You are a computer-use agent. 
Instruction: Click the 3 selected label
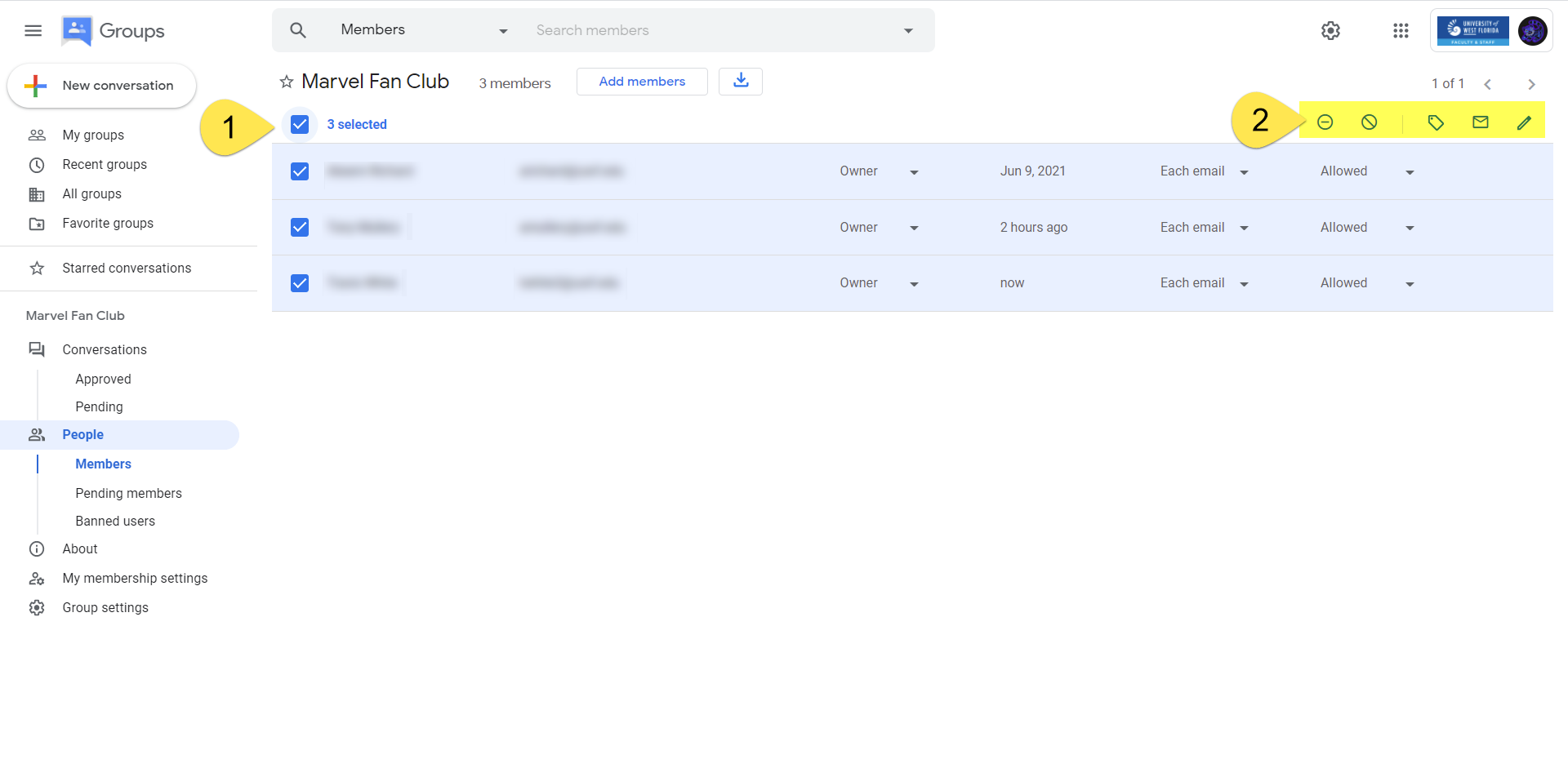357,124
